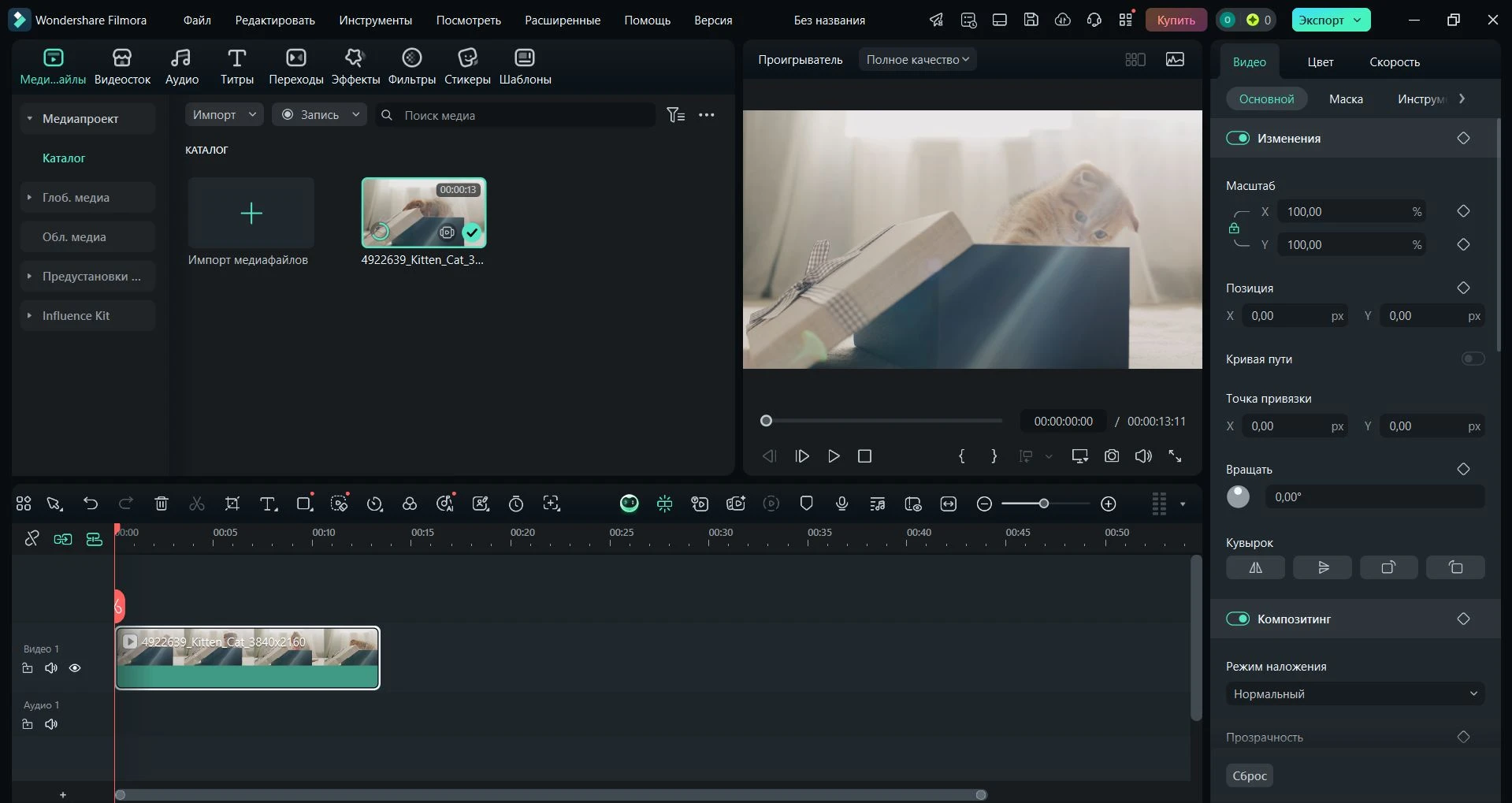
Task: Click the snapshot camera icon in player
Action: [x=1111, y=456]
